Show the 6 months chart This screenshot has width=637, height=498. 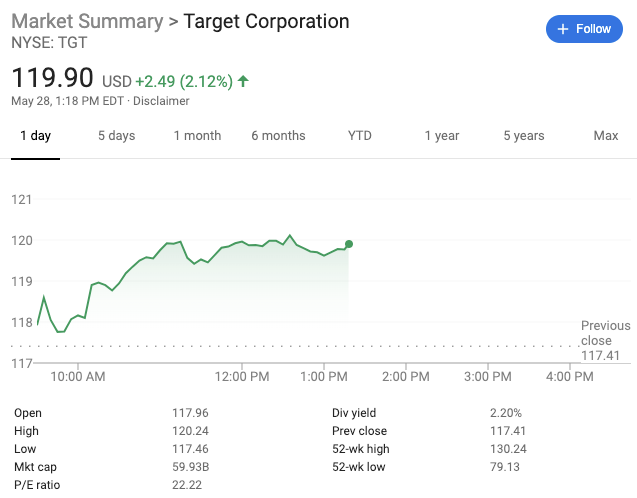(x=278, y=136)
